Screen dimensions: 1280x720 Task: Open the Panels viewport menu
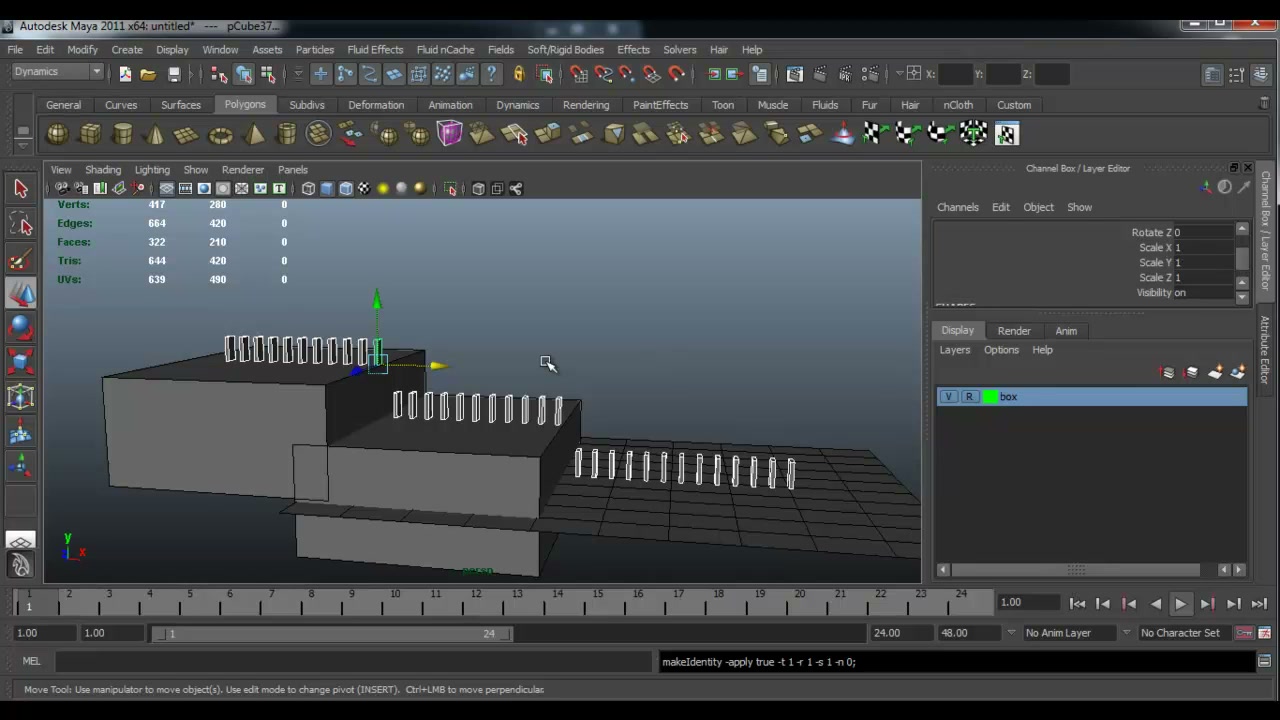coord(292,170)
